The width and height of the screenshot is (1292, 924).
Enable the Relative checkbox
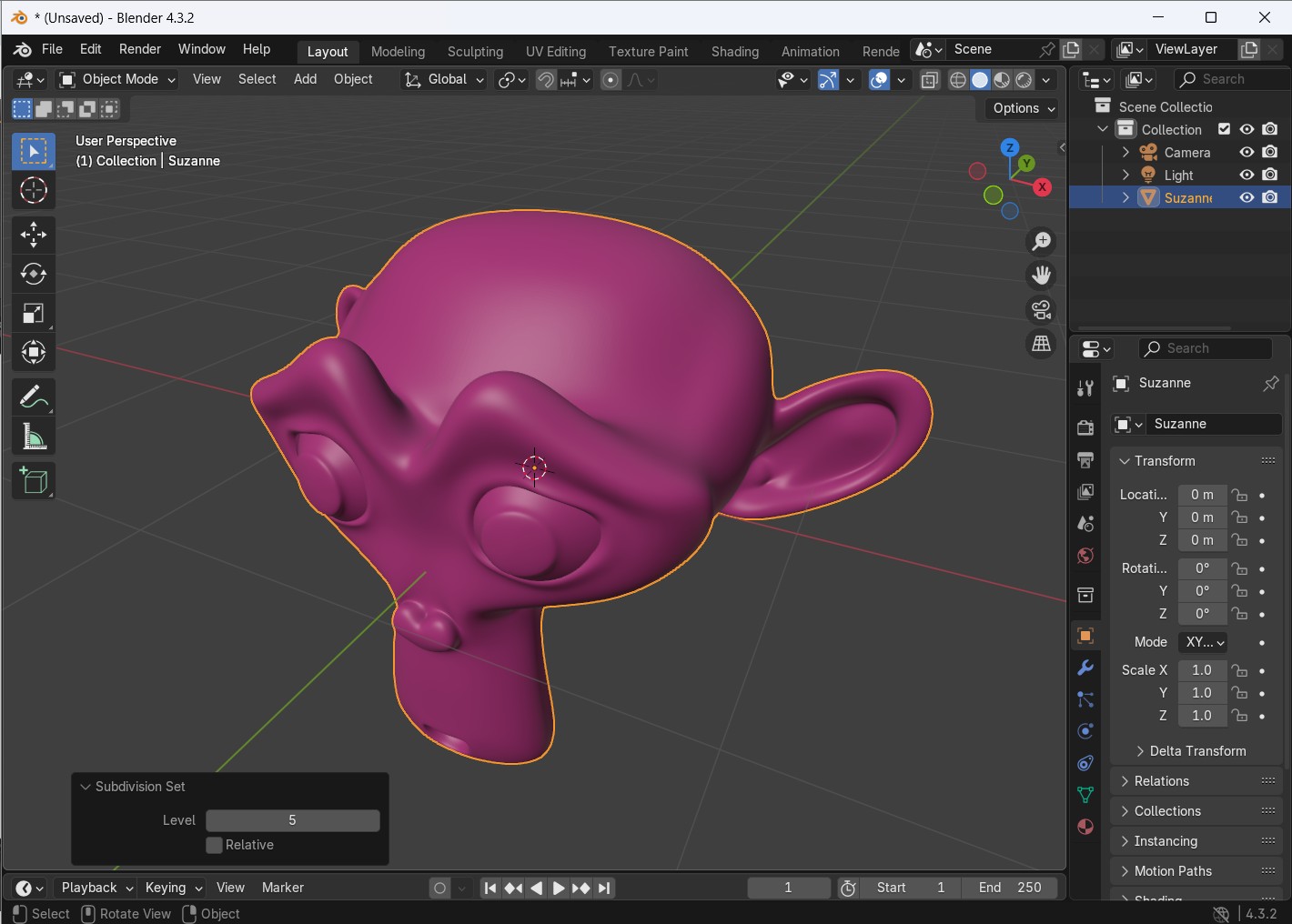[215, 845]
